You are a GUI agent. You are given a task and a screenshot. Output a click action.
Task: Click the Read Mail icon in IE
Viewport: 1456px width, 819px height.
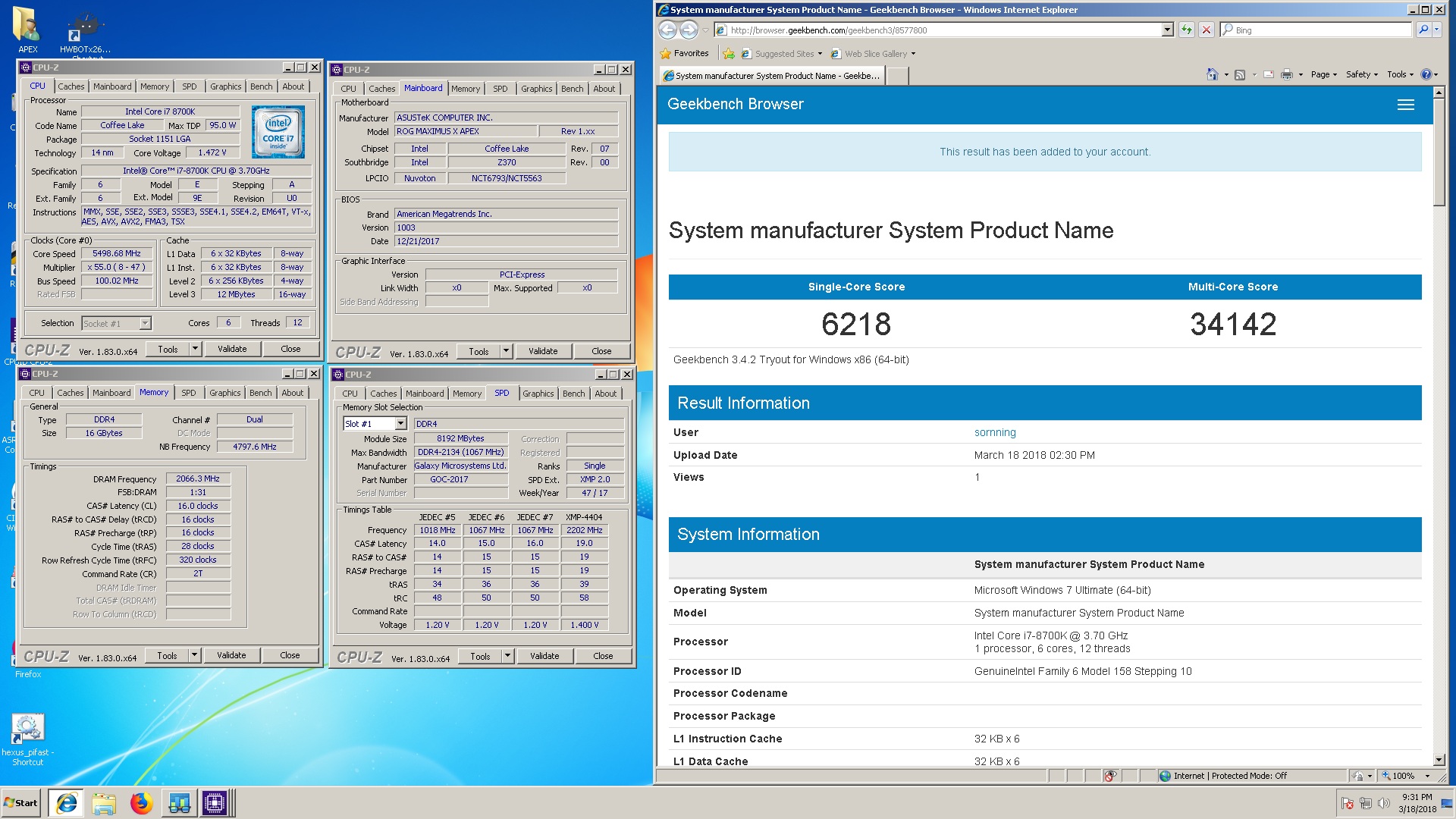(x=1269, y=74)
